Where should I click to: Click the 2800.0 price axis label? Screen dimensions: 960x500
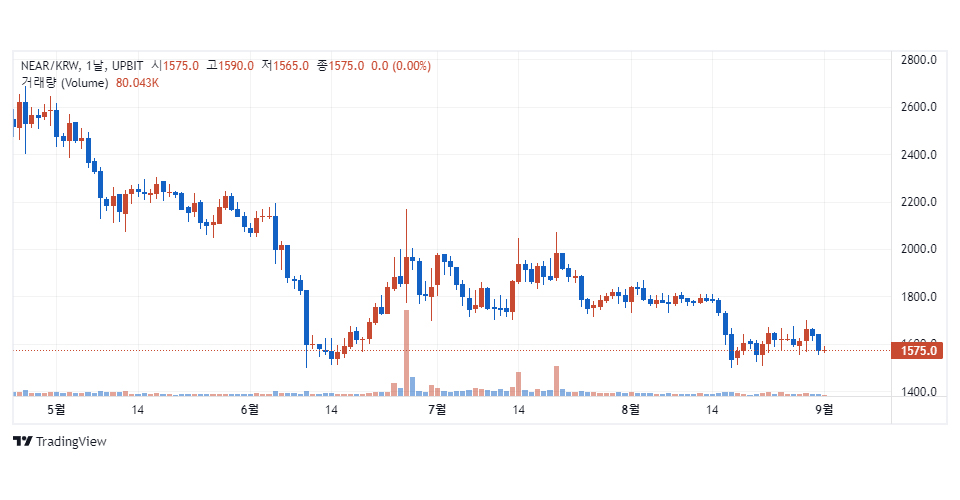(917, 60)
